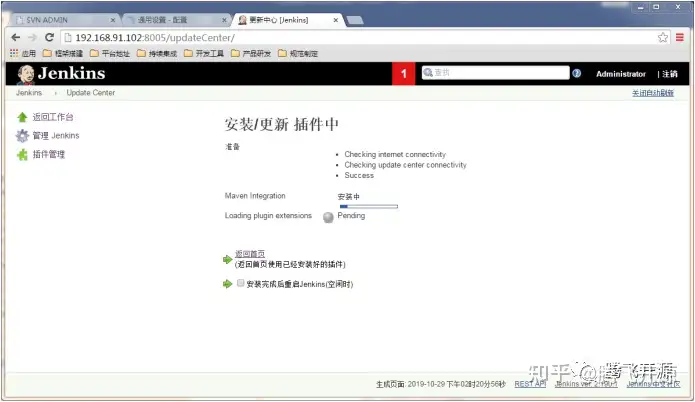Switch to the 通用设置 - 配置 tab
This screenshot has height=402, width=695.
[x=176, y=20]
